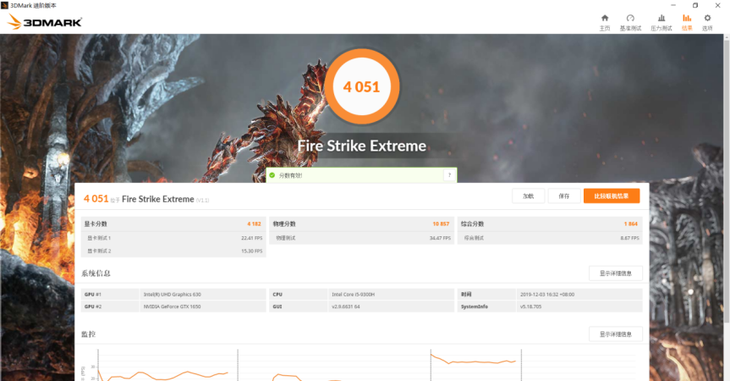Click the question mark help button
This screenshot has height=381, width=730.
pos(449,175)
